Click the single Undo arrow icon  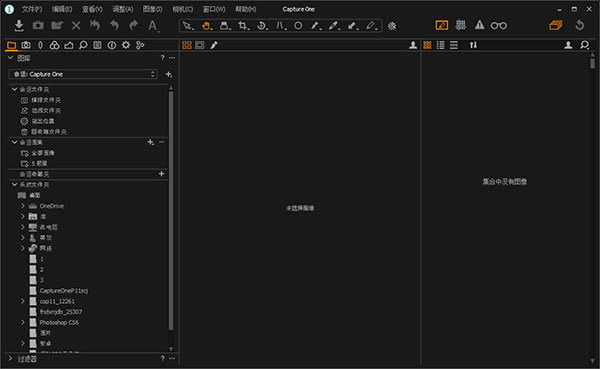pos(114,26)
